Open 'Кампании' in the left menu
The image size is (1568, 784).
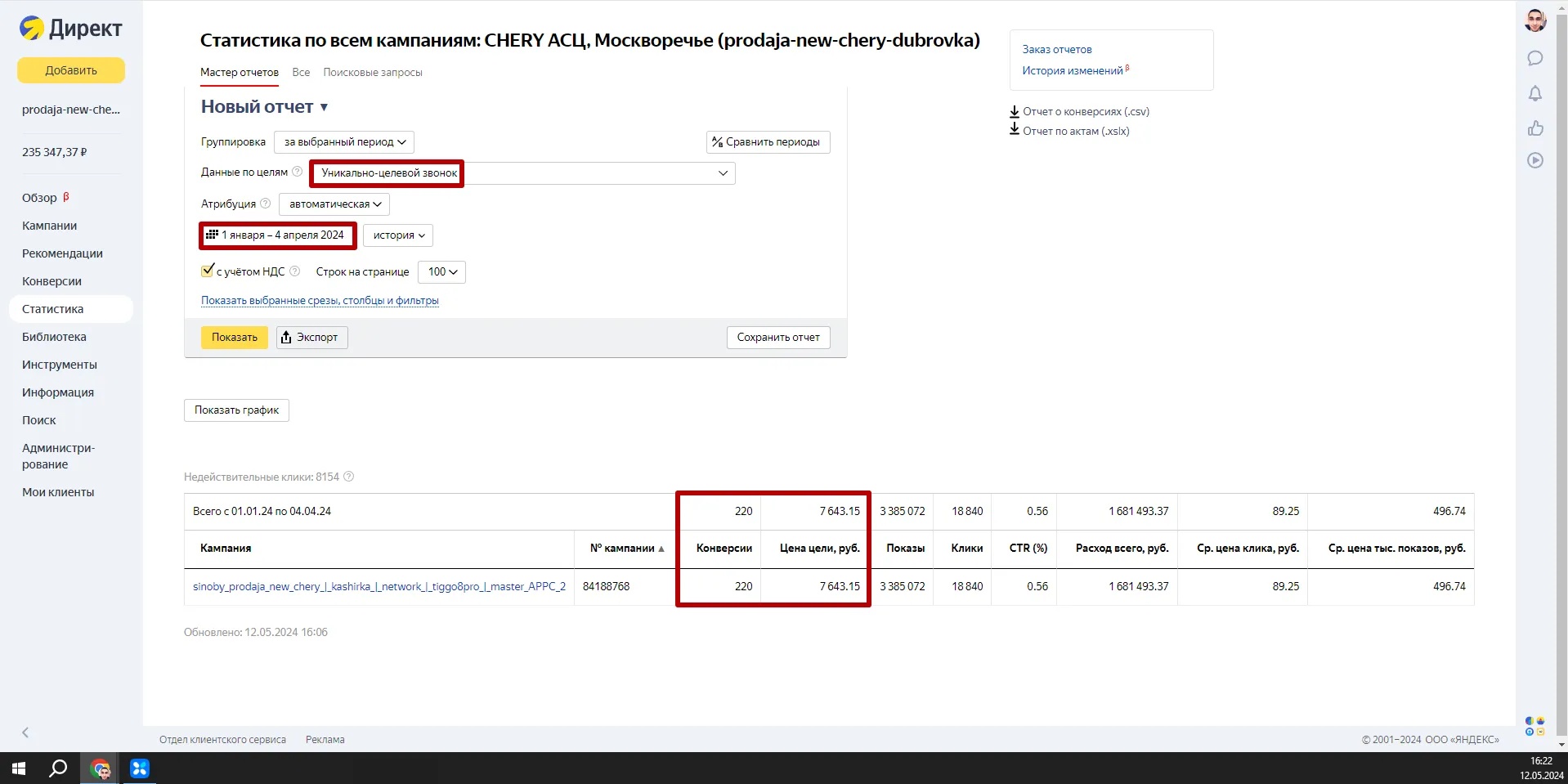point(50,226)
